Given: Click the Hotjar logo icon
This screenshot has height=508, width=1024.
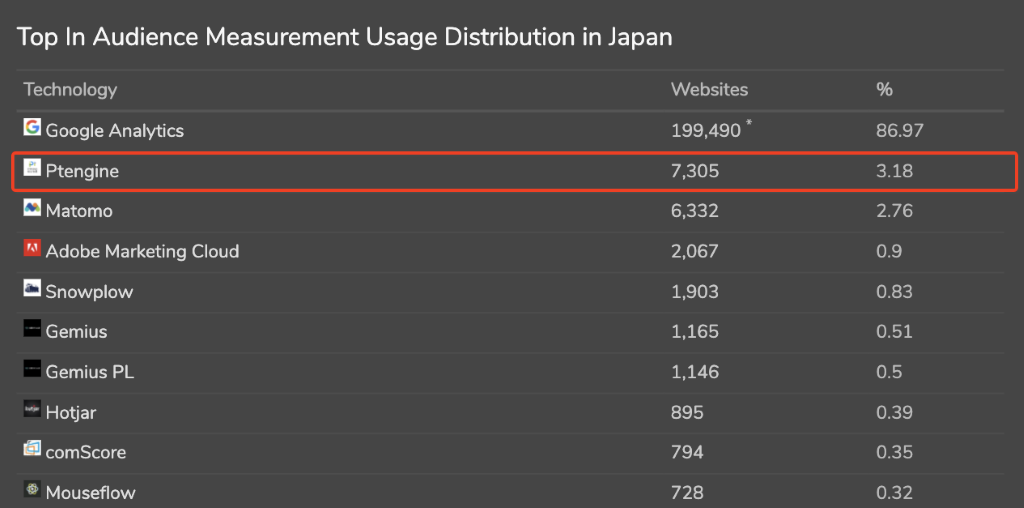Looking at the screenshot, I should pyautogui.click(x=32, y=409).
